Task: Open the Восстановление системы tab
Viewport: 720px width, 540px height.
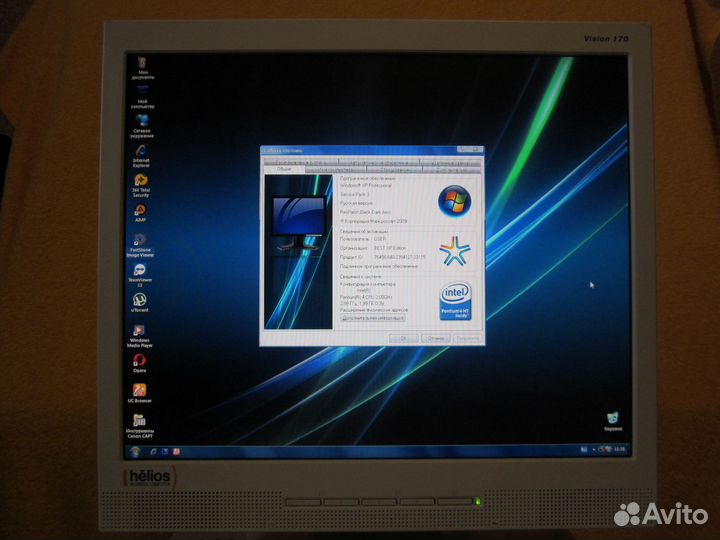Action: click(301, 162)
